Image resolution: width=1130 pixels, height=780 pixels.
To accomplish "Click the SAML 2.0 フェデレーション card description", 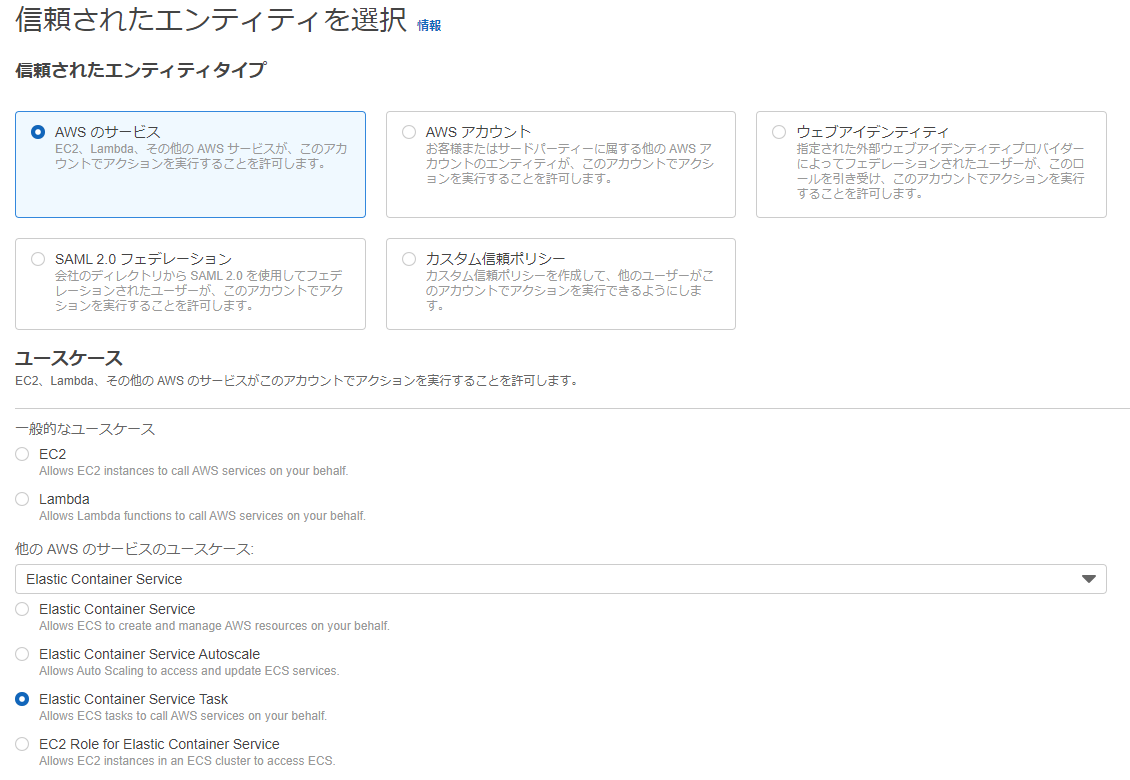I will click(x=199, y=291).
